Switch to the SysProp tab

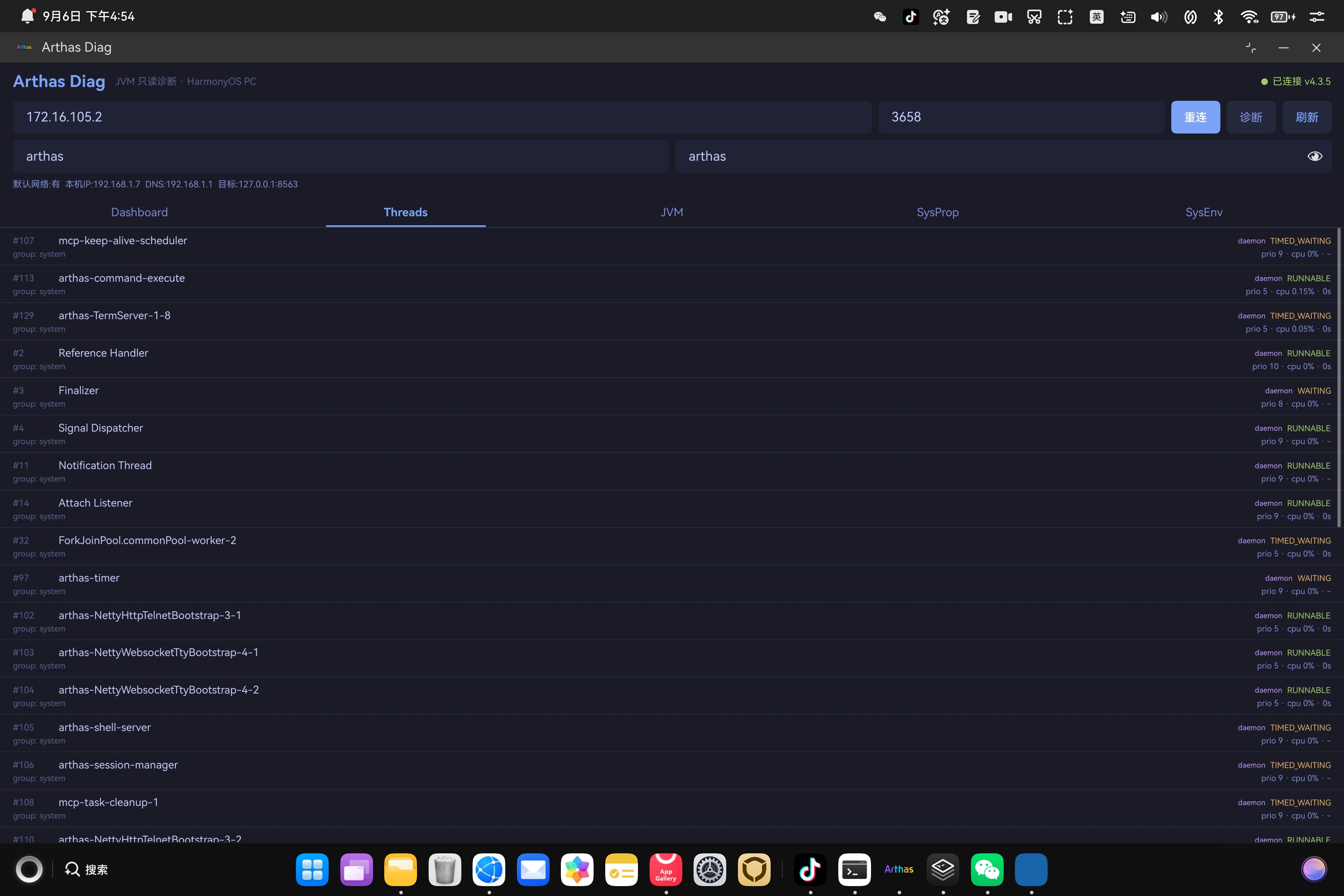point(938,212)
